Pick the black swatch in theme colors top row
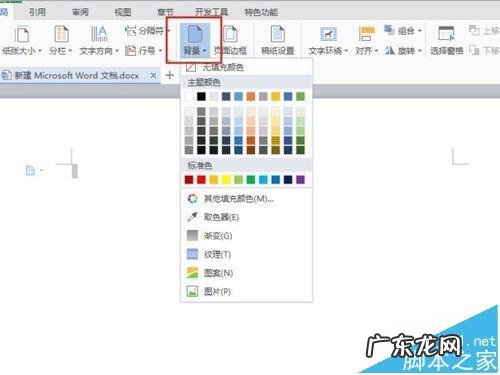This screenshot has height=375, width=500. (201, 96)
